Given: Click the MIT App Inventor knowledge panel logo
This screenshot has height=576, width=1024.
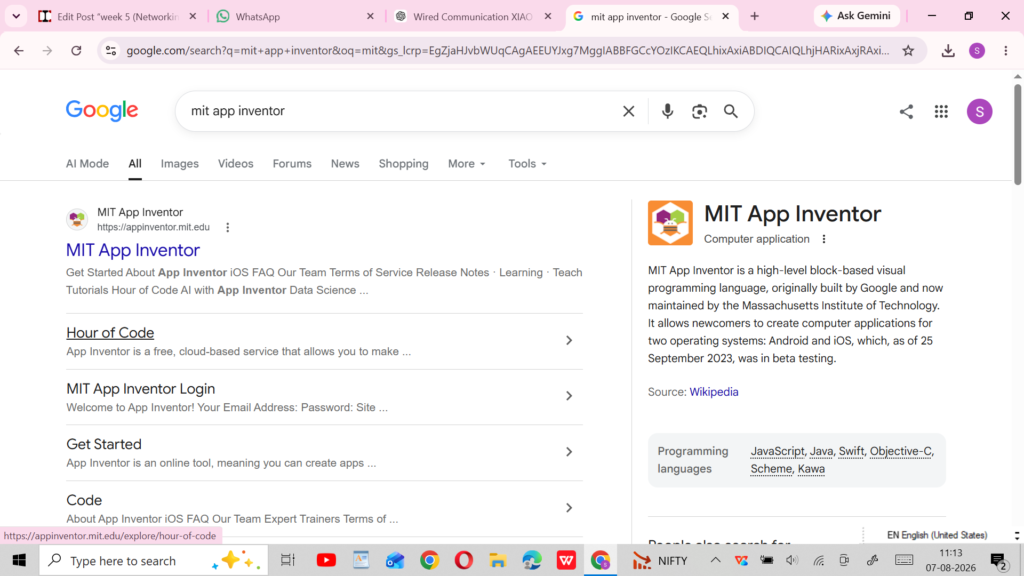Looking at the screenshot, I should 670,223.
